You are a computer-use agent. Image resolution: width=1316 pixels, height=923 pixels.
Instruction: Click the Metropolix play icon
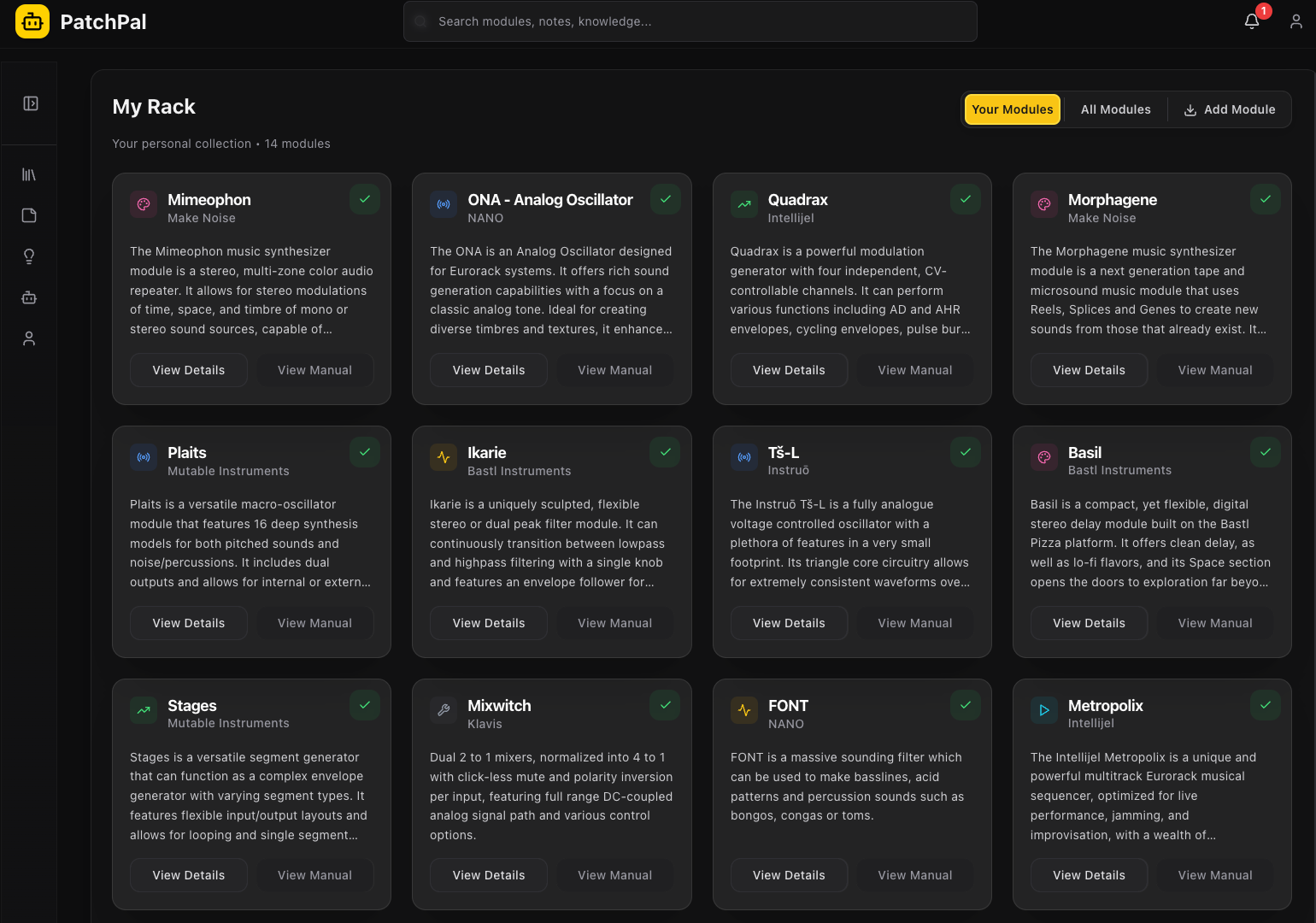click(1044, 710)
